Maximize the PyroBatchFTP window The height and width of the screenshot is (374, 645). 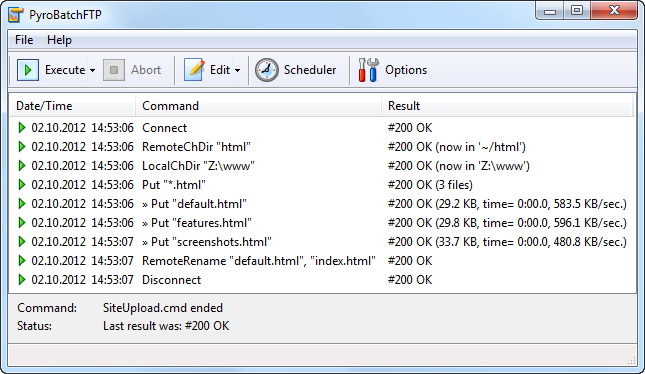[x=577, y=11]
